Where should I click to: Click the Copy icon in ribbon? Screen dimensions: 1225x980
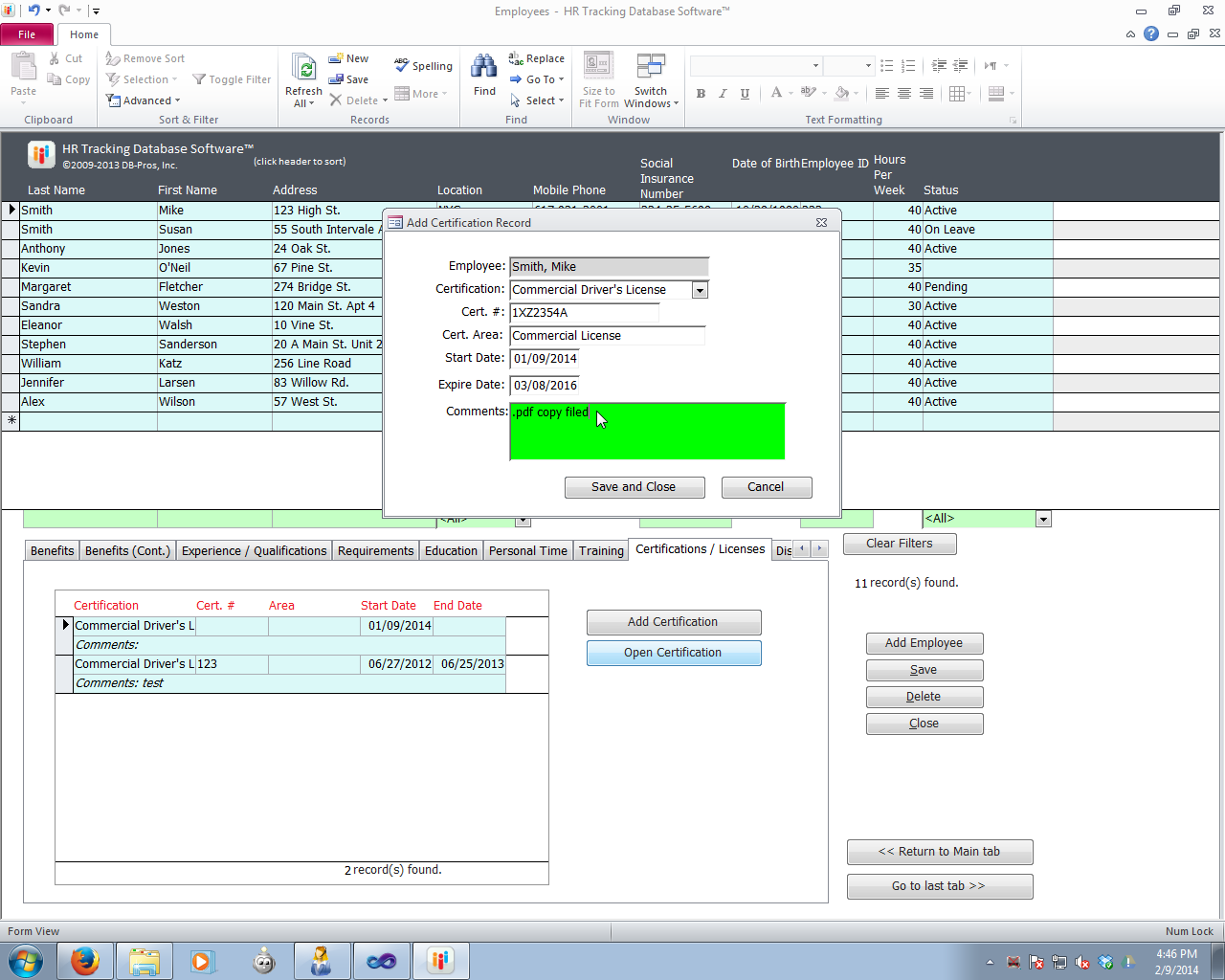pyautogui.click(x=55, y=79)
